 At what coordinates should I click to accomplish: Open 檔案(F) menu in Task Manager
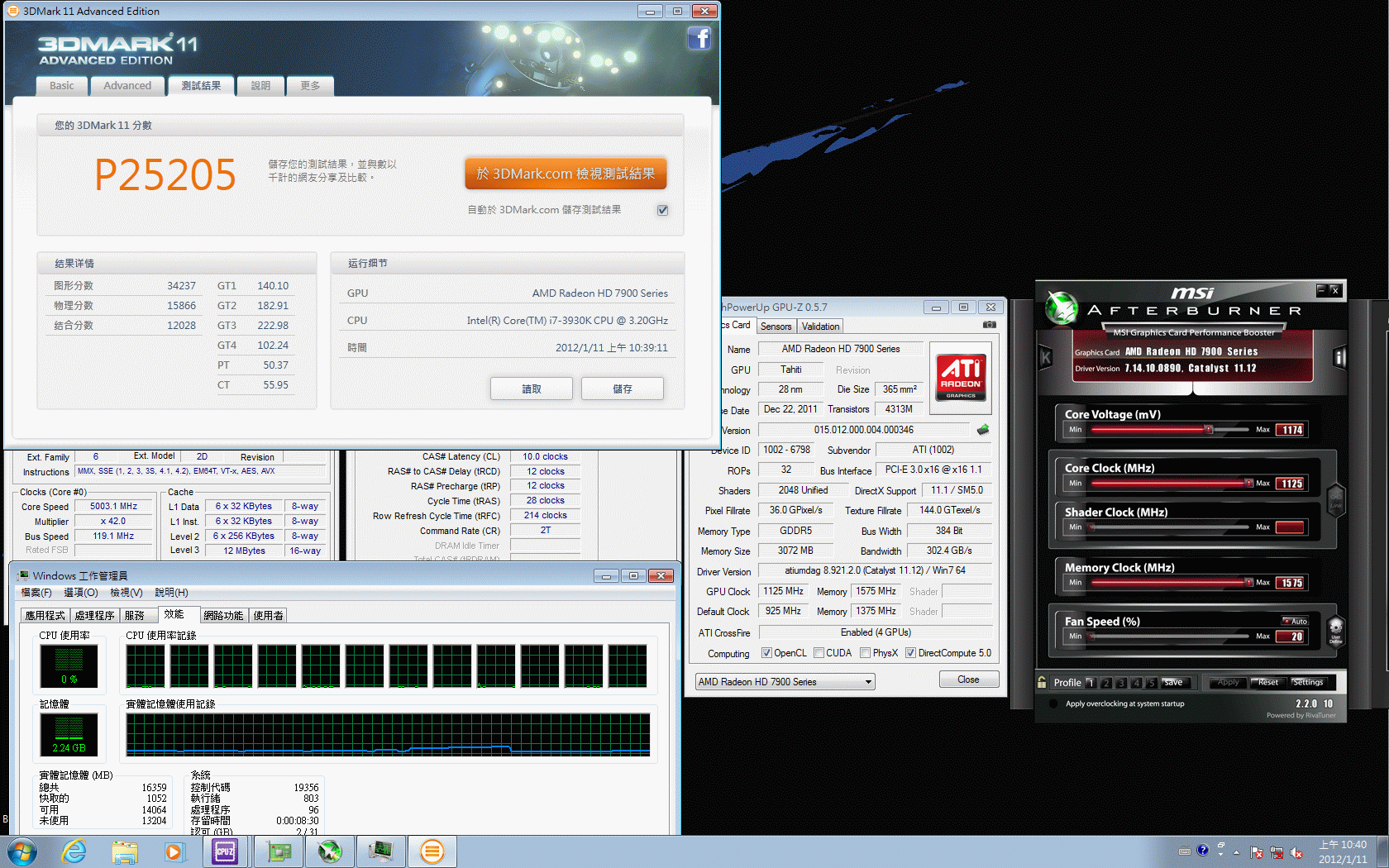click(x=36, y=593)
